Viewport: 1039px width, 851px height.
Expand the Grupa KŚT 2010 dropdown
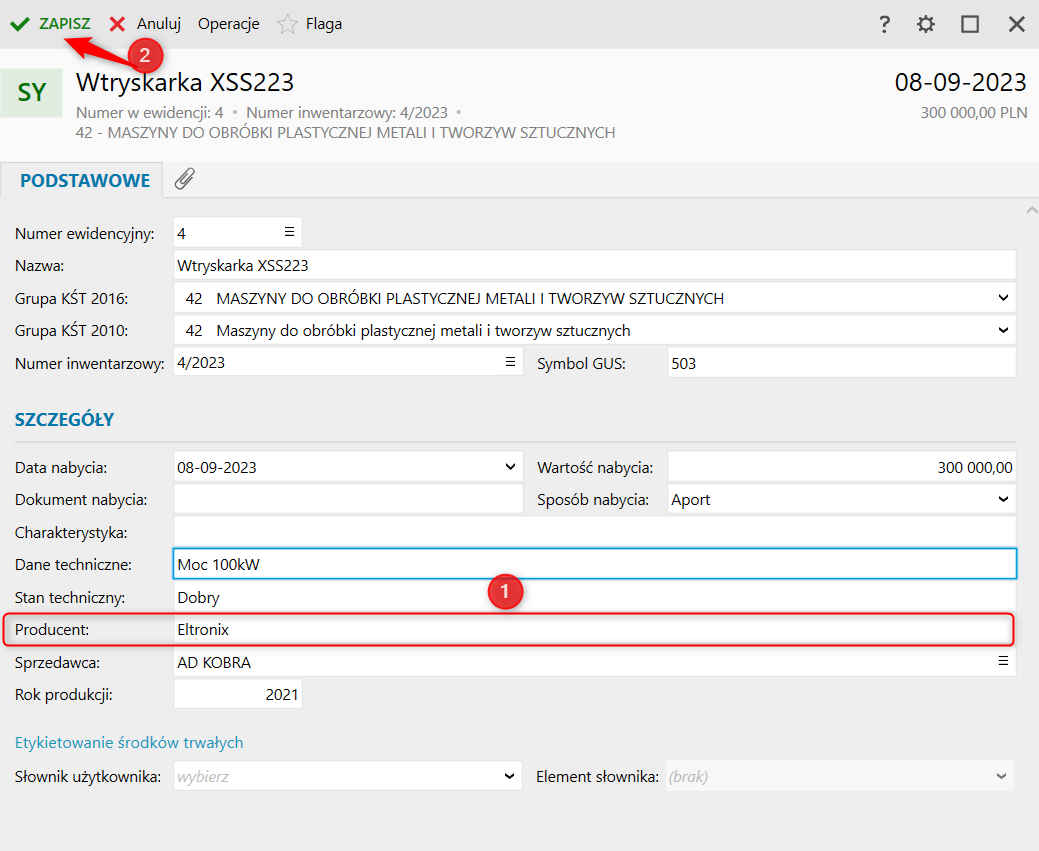click(1003, 330)
